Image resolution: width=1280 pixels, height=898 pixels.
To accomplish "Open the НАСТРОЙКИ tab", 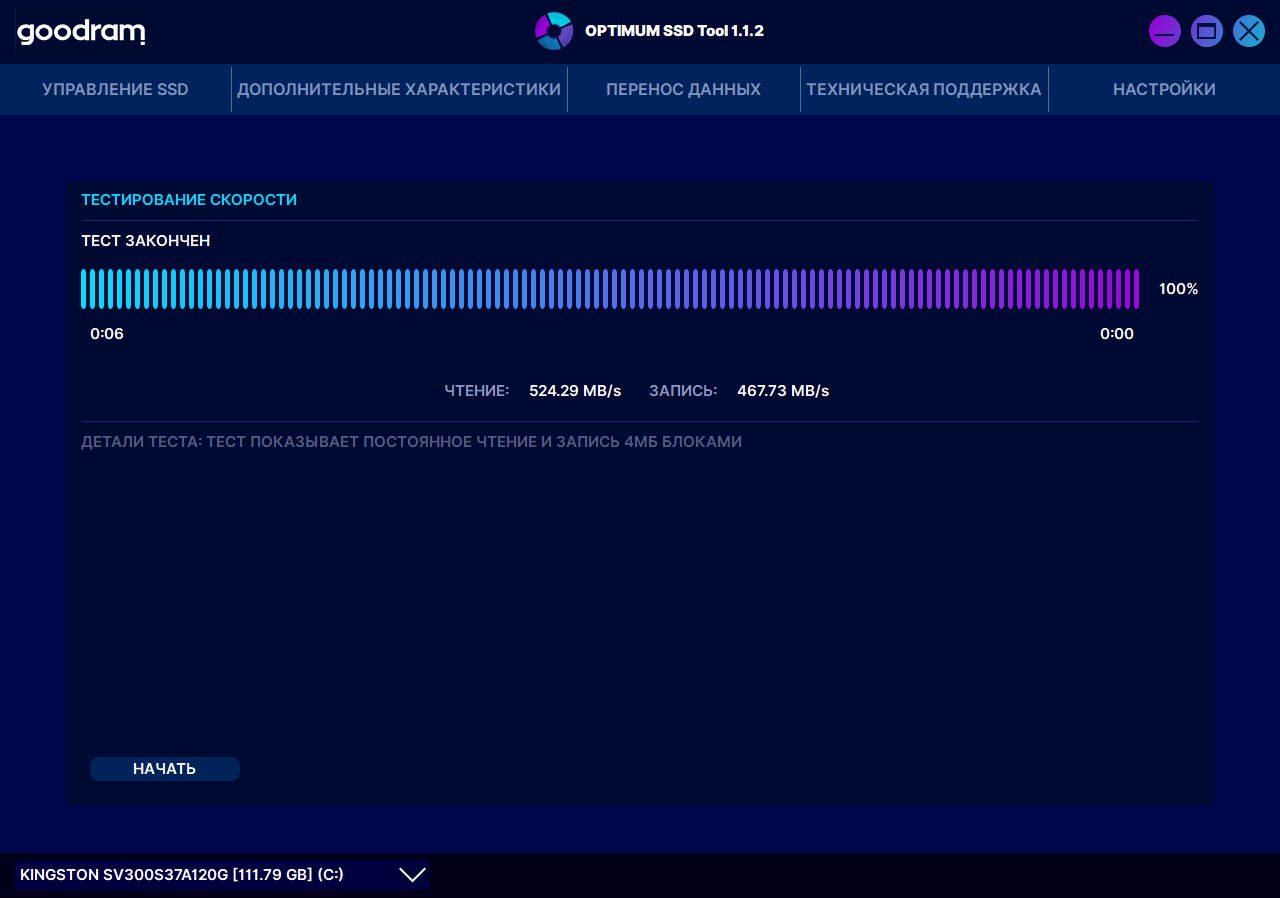I will click(1164, 90).
